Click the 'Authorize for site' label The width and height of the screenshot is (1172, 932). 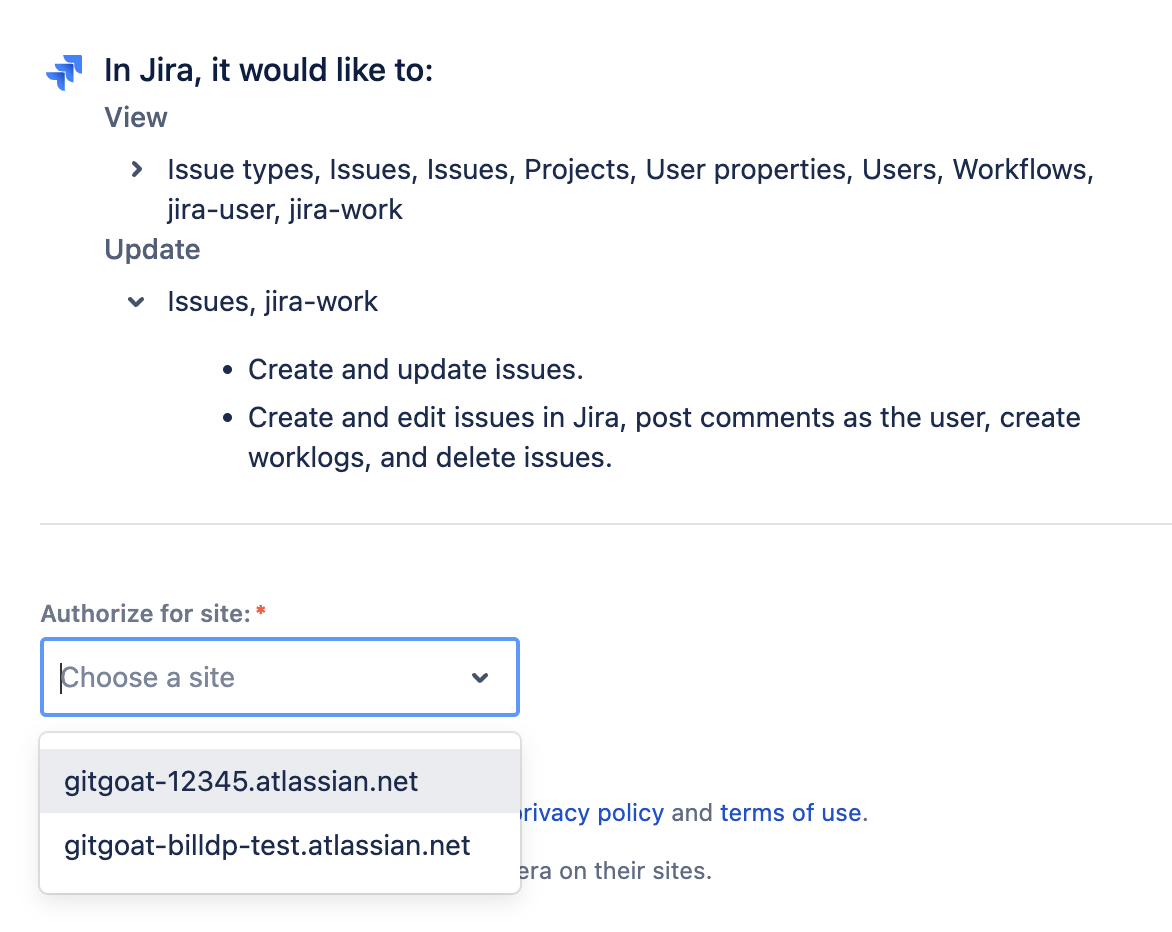point(145,614)
